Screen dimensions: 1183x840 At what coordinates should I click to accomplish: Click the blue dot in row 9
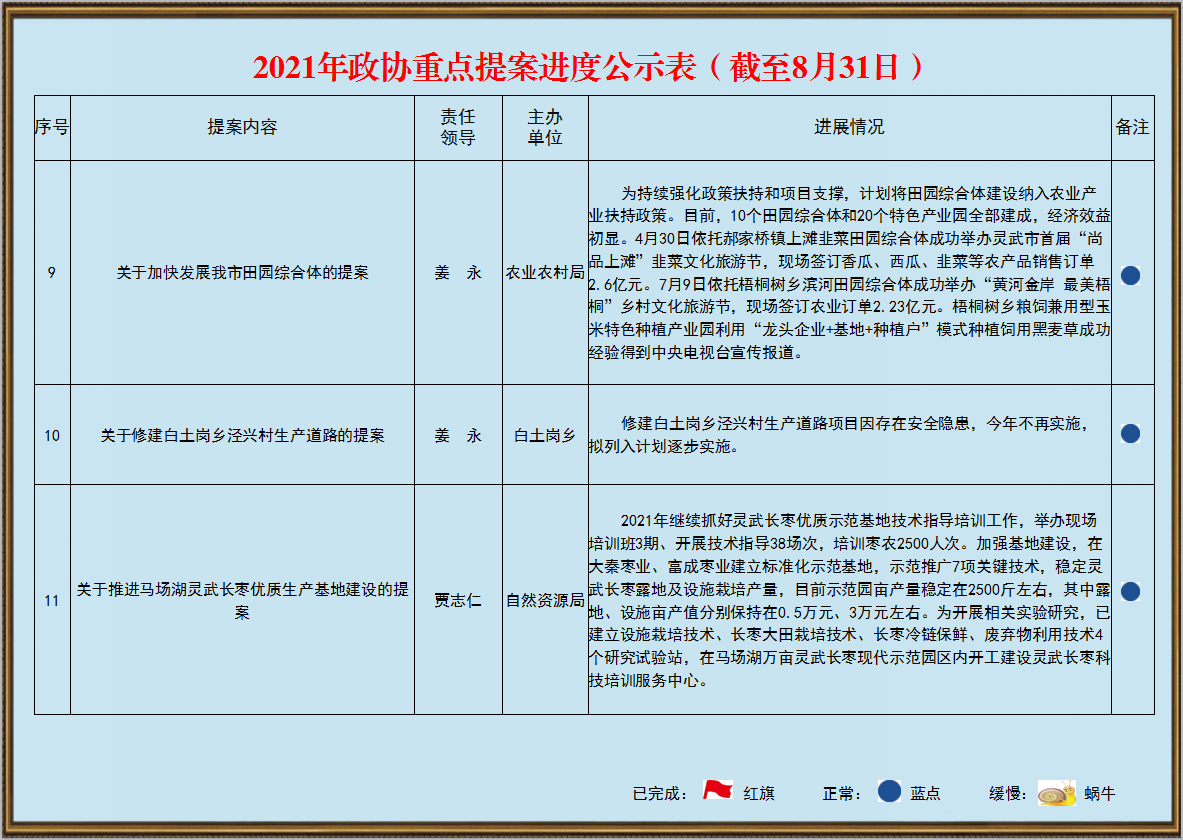pyautogui.click(x=1130, y=275)
